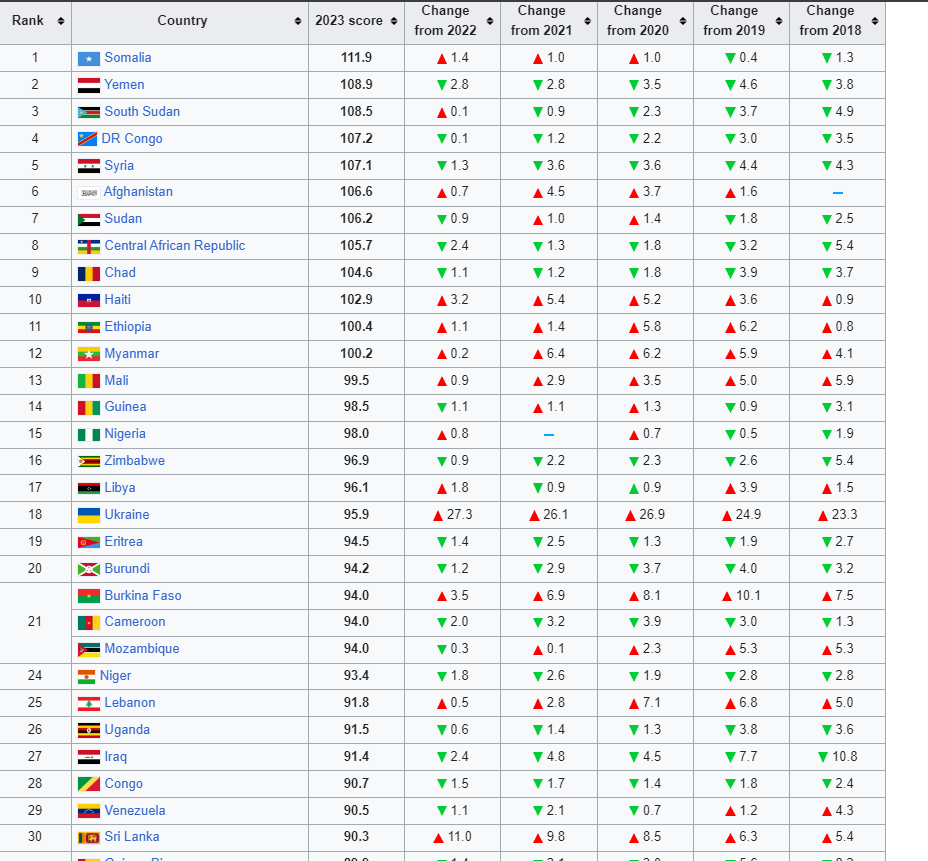Screen dimensions: 928x861
Task: Sort Change from 2020 column header
Action: point(683,21)
